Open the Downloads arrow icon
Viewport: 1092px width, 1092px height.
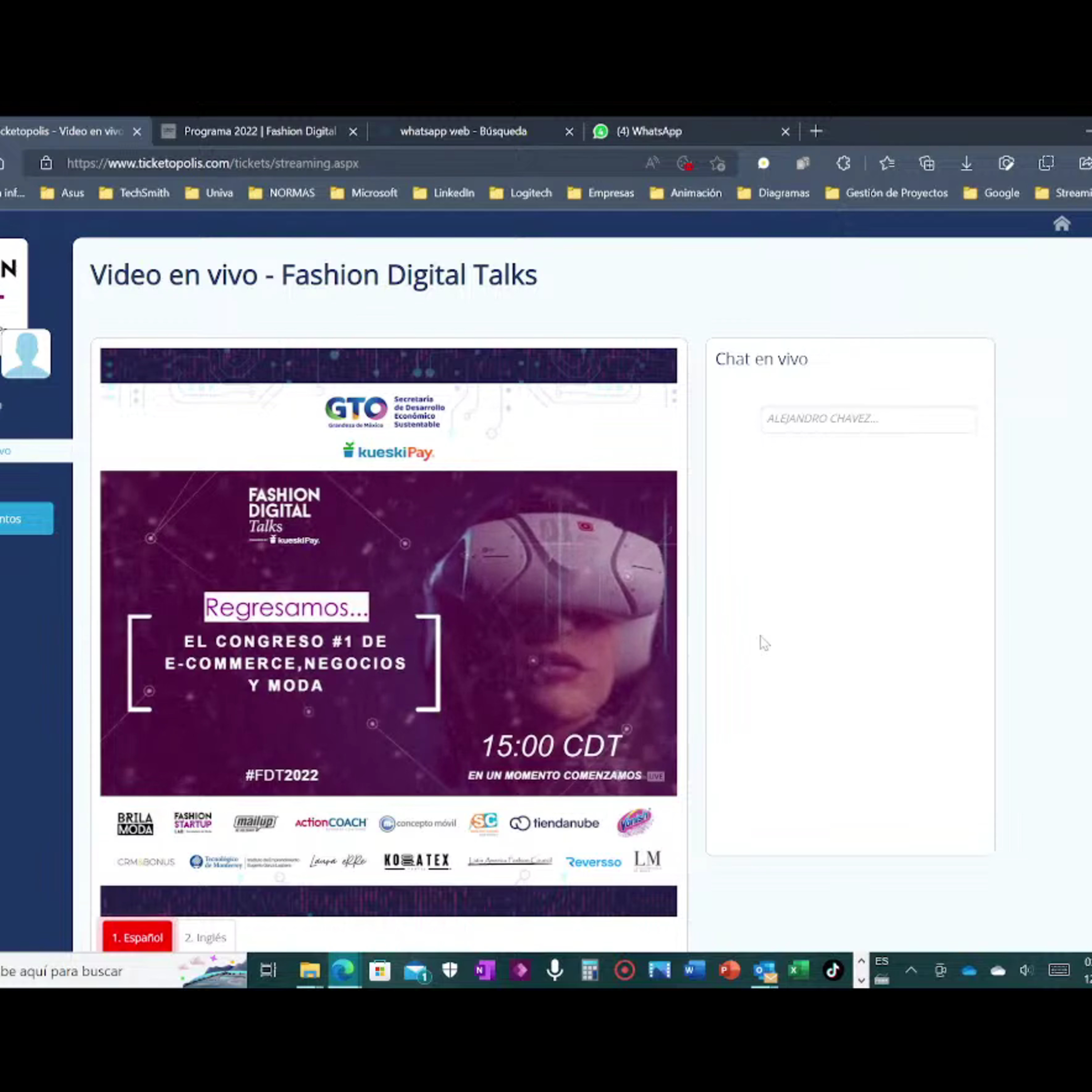point(966,163)
